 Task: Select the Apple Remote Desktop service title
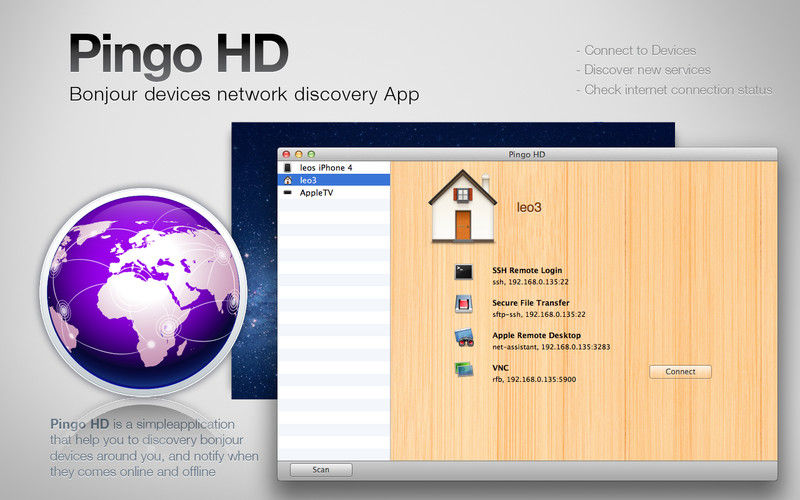(536, 335)
